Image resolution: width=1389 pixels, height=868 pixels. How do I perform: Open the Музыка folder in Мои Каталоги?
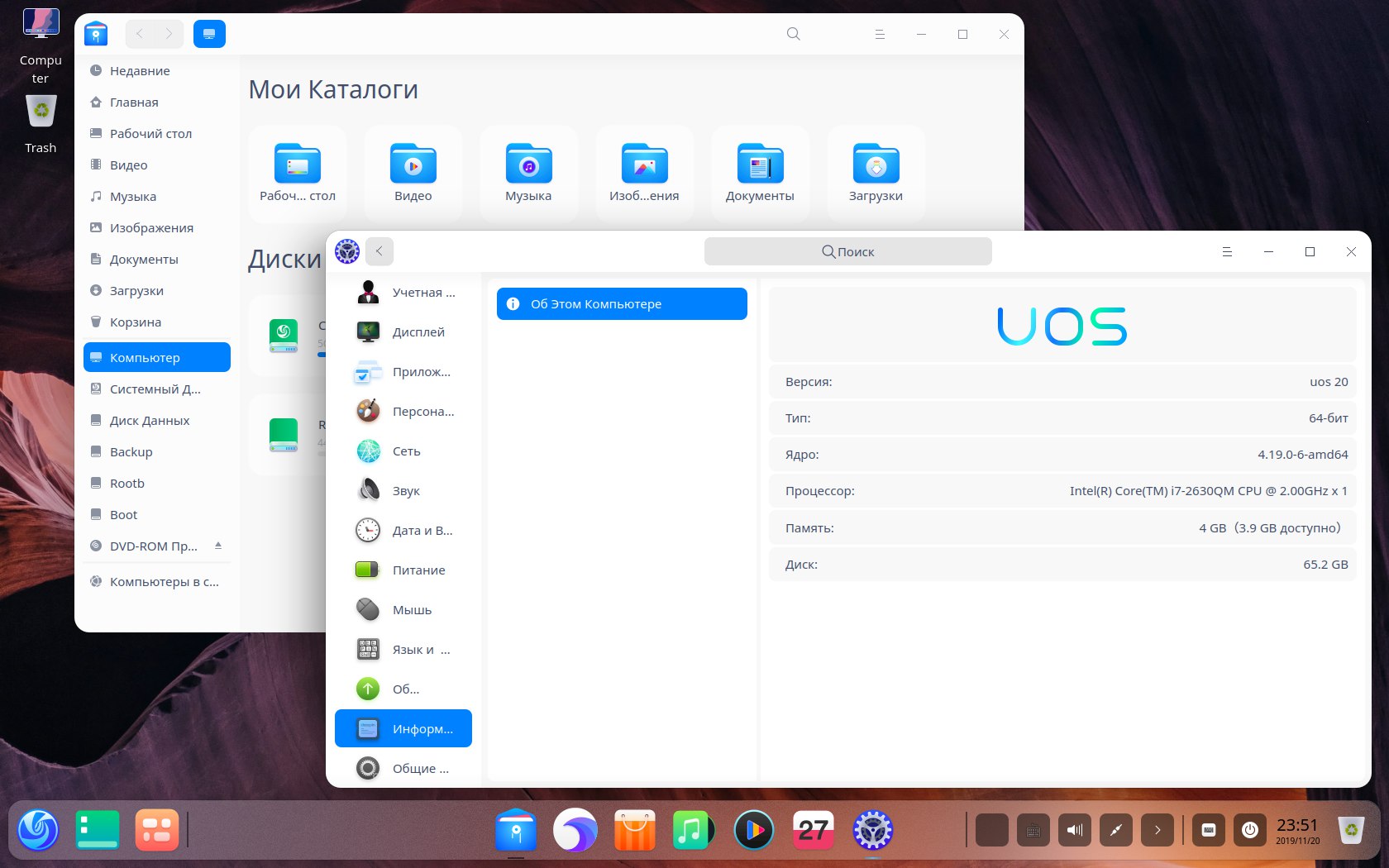[x=528, y=174]
